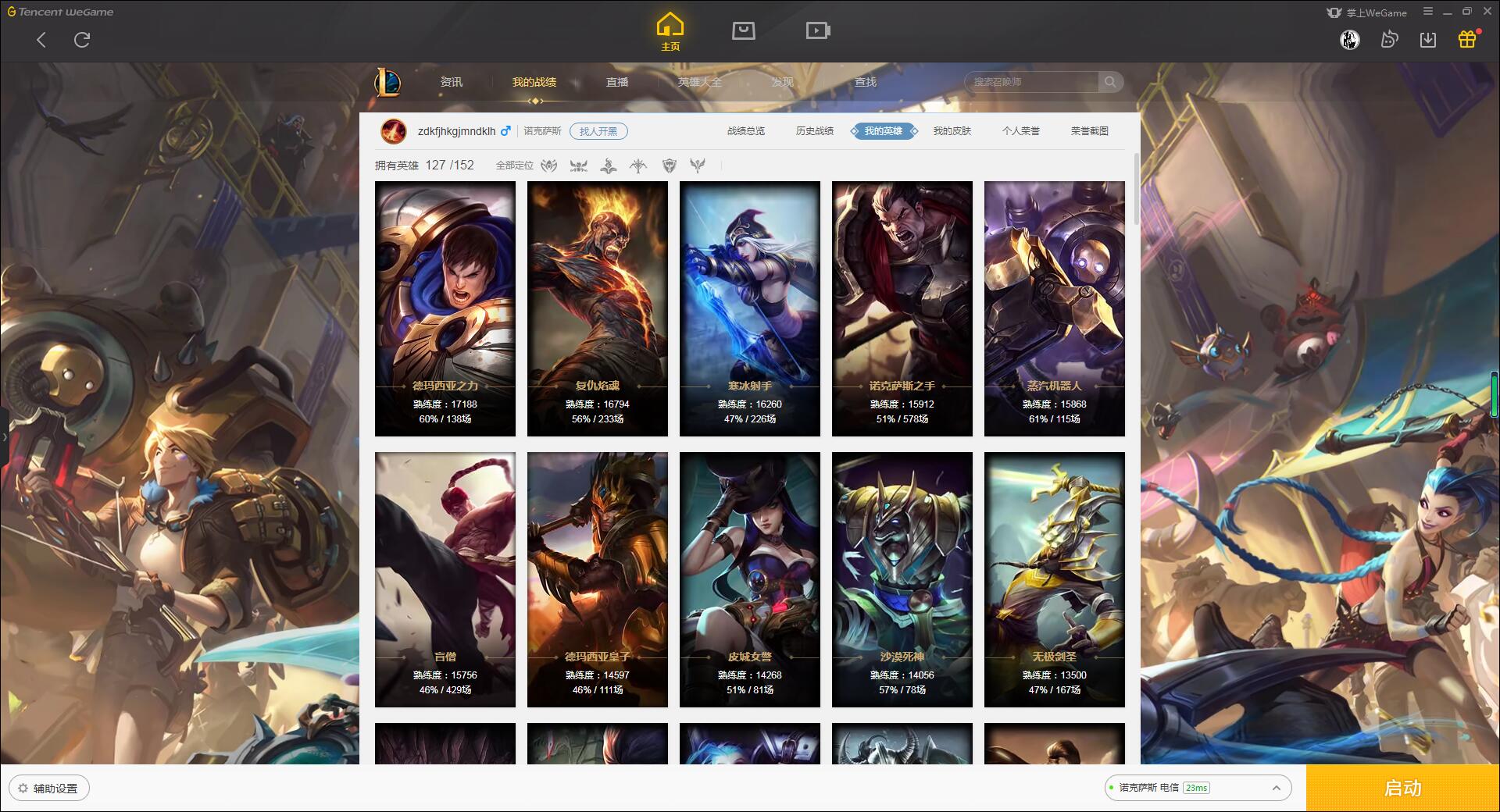Open the 皮城女警 hero card

(750, 579)
